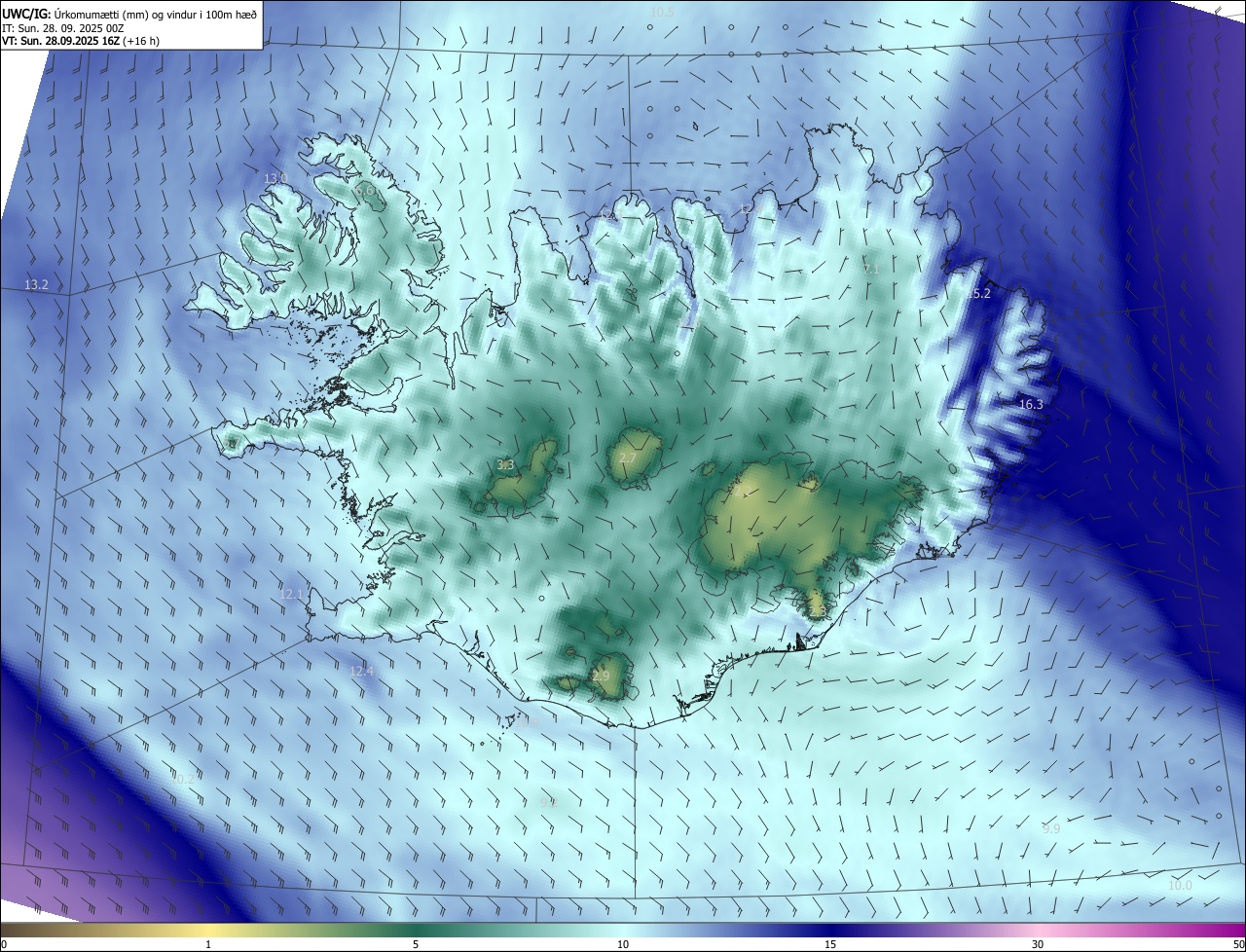Viewport: 1246px width, 952px height.
Task: Click the color scale tick labeled 15
Action: (x=830, y=944)
